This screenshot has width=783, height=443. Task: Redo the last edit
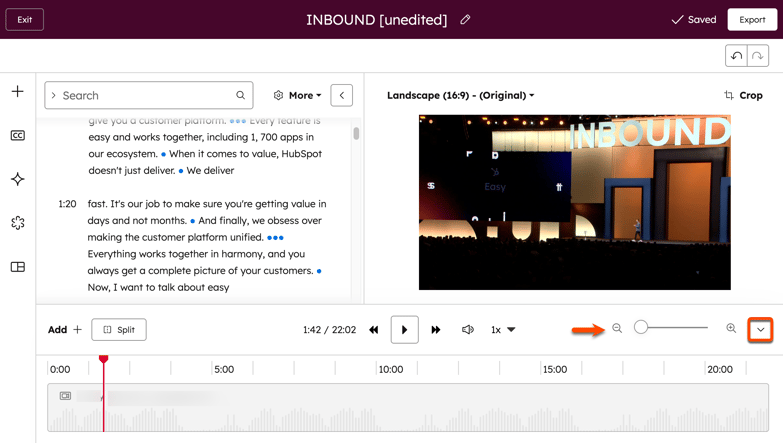(758, 57)
